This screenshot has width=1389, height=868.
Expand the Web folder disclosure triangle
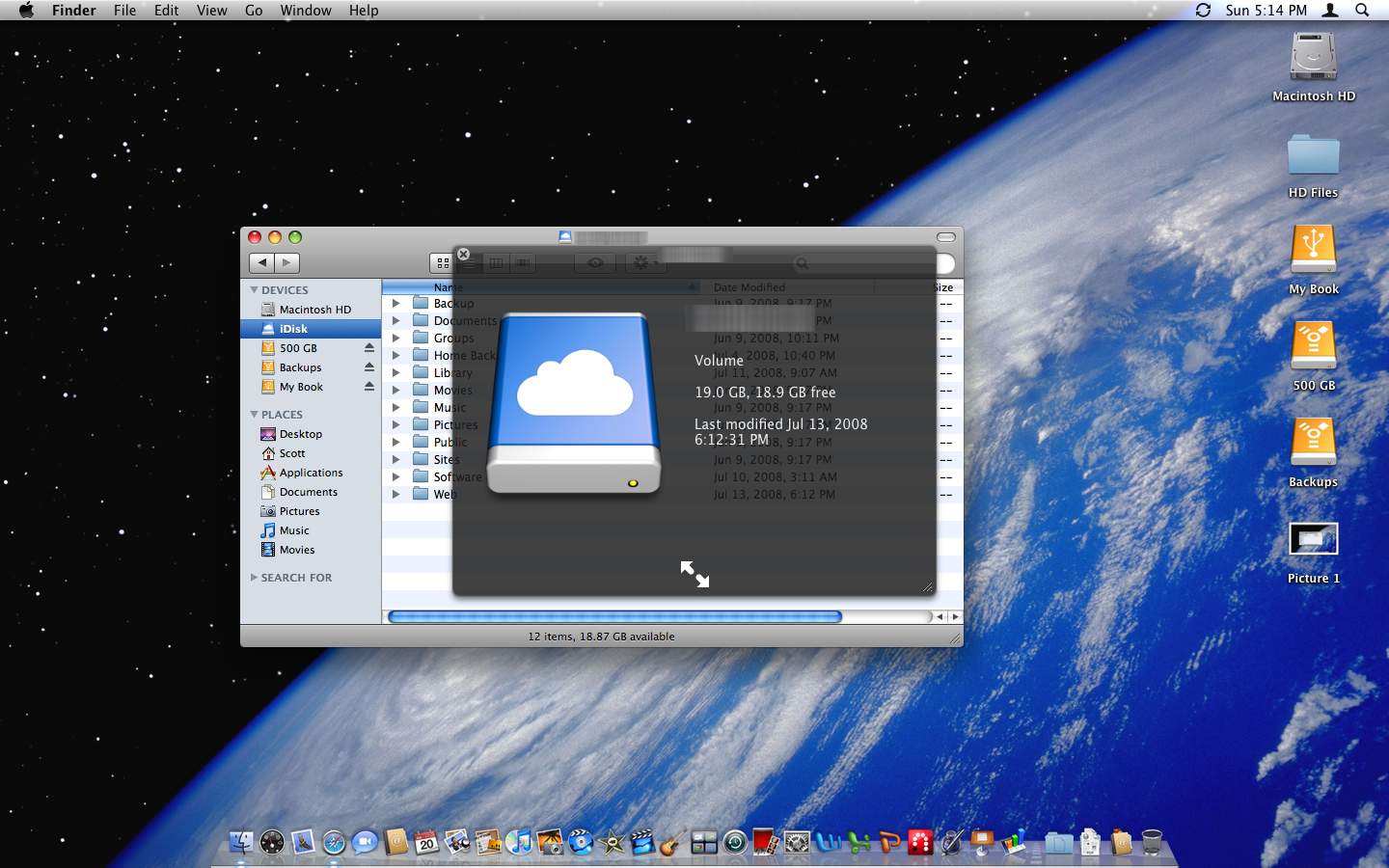point(395,495)
